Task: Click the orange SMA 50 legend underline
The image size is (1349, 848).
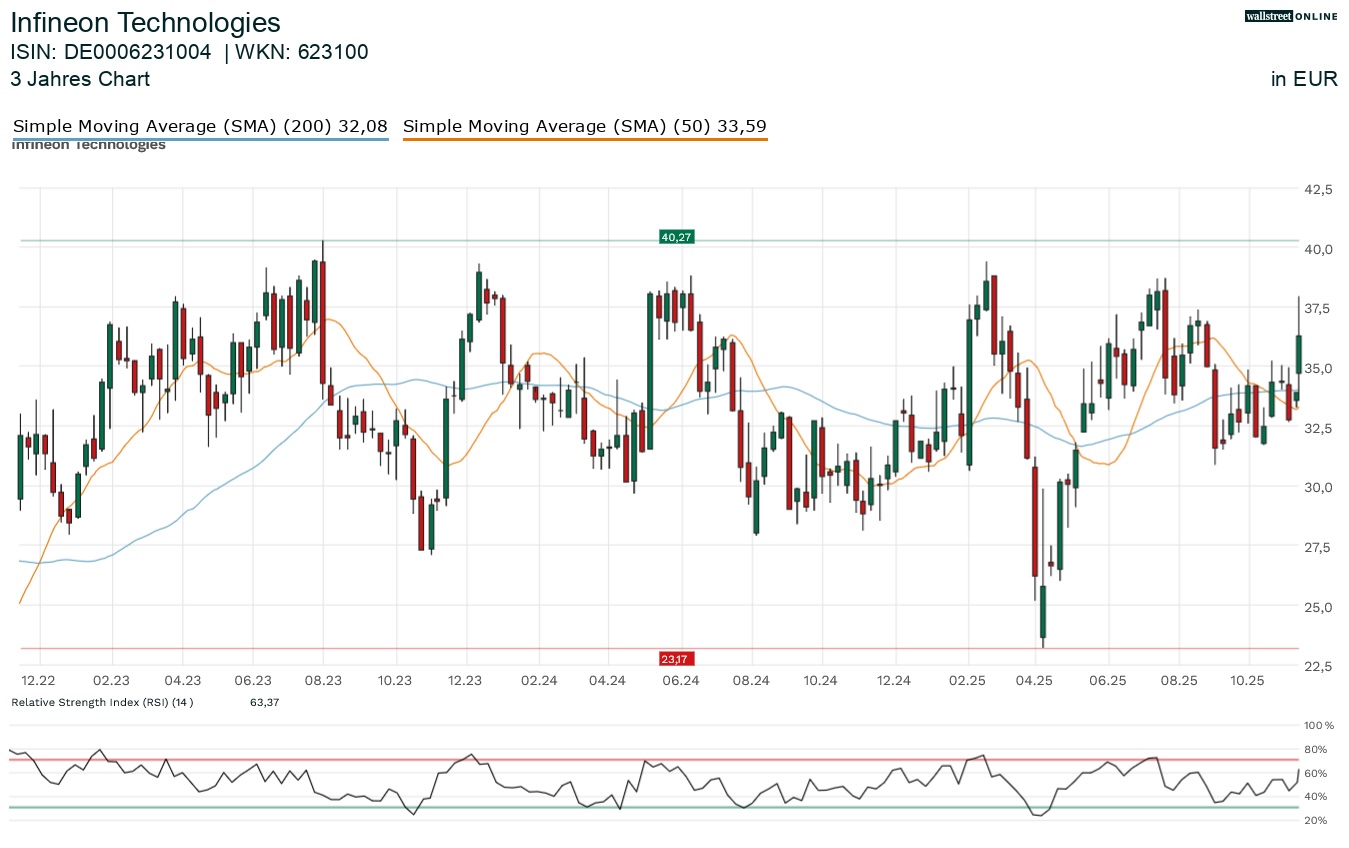Action: [584, 140]
